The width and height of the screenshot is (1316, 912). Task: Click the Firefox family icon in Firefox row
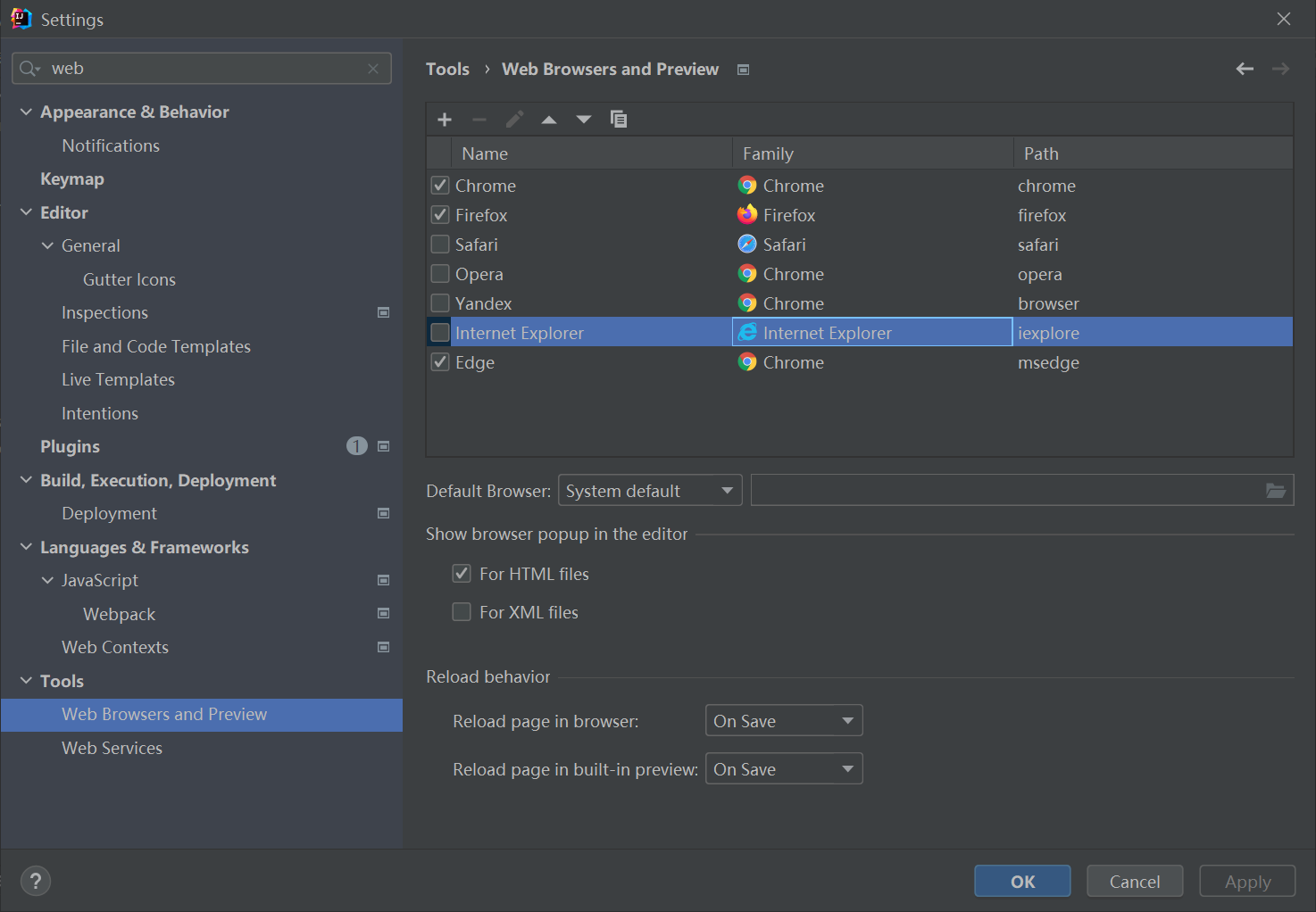[x=747, y=214]
